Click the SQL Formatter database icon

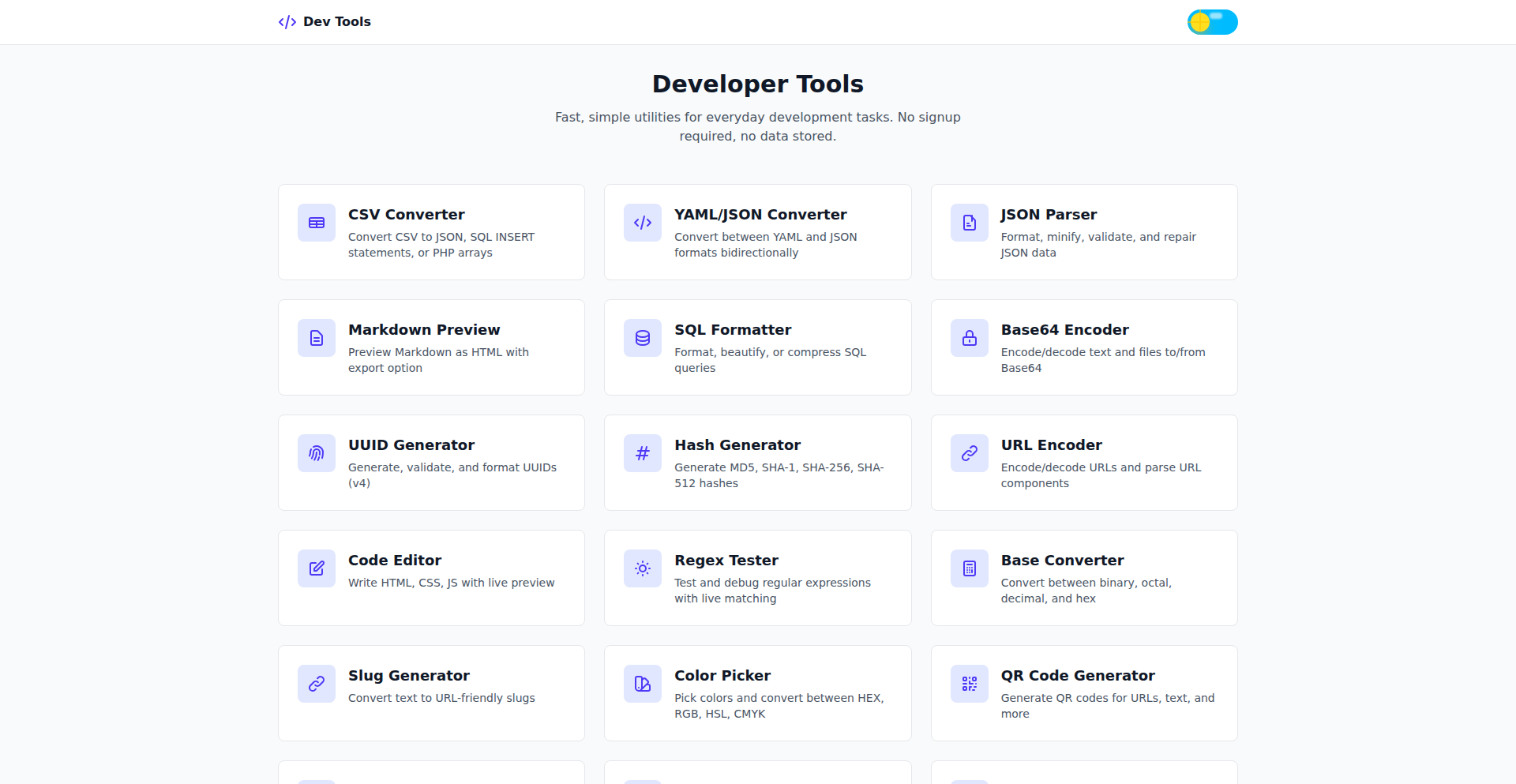coord(643,338)
